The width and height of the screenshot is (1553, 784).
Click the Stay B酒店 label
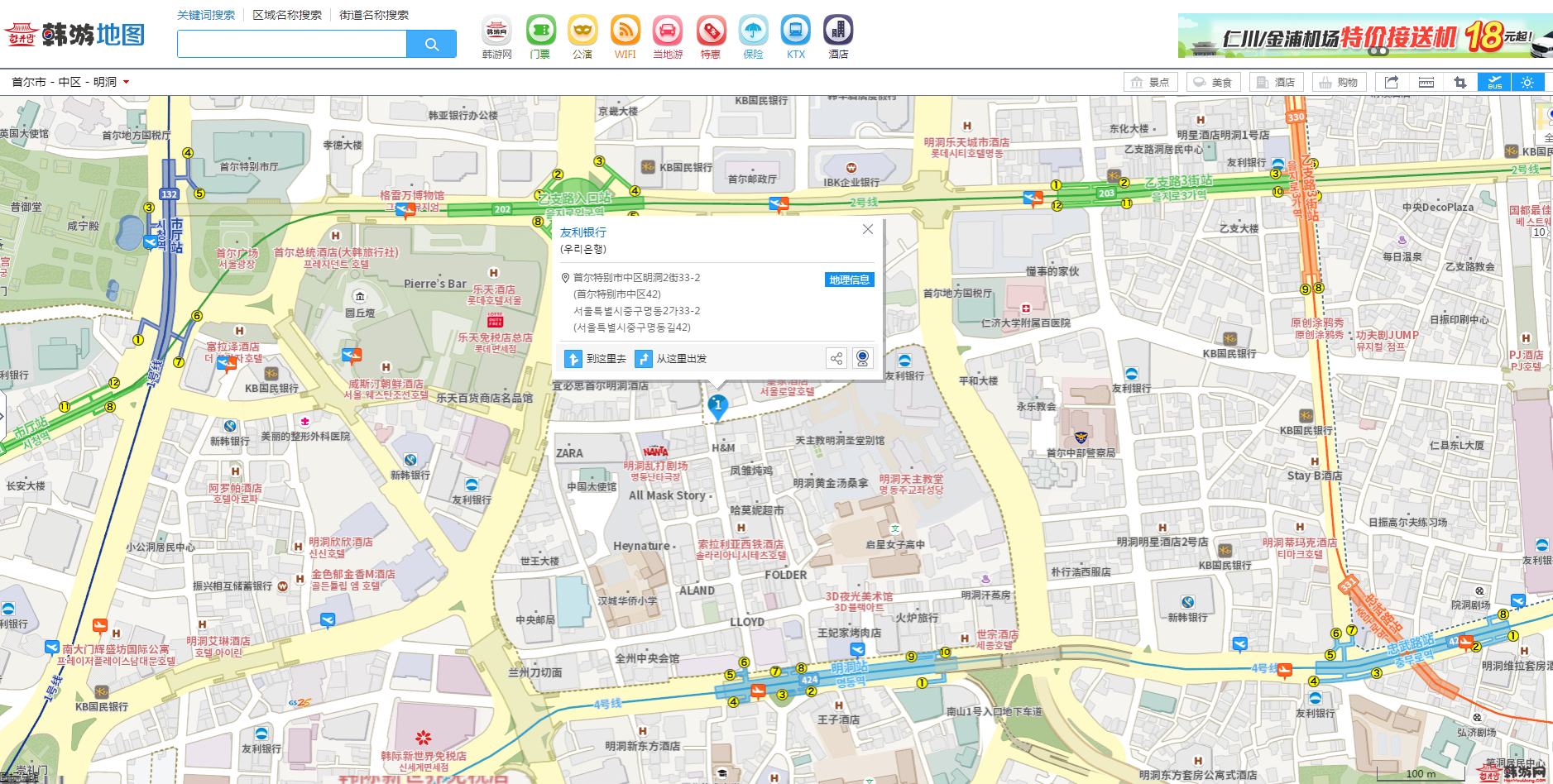[1315, 476]
